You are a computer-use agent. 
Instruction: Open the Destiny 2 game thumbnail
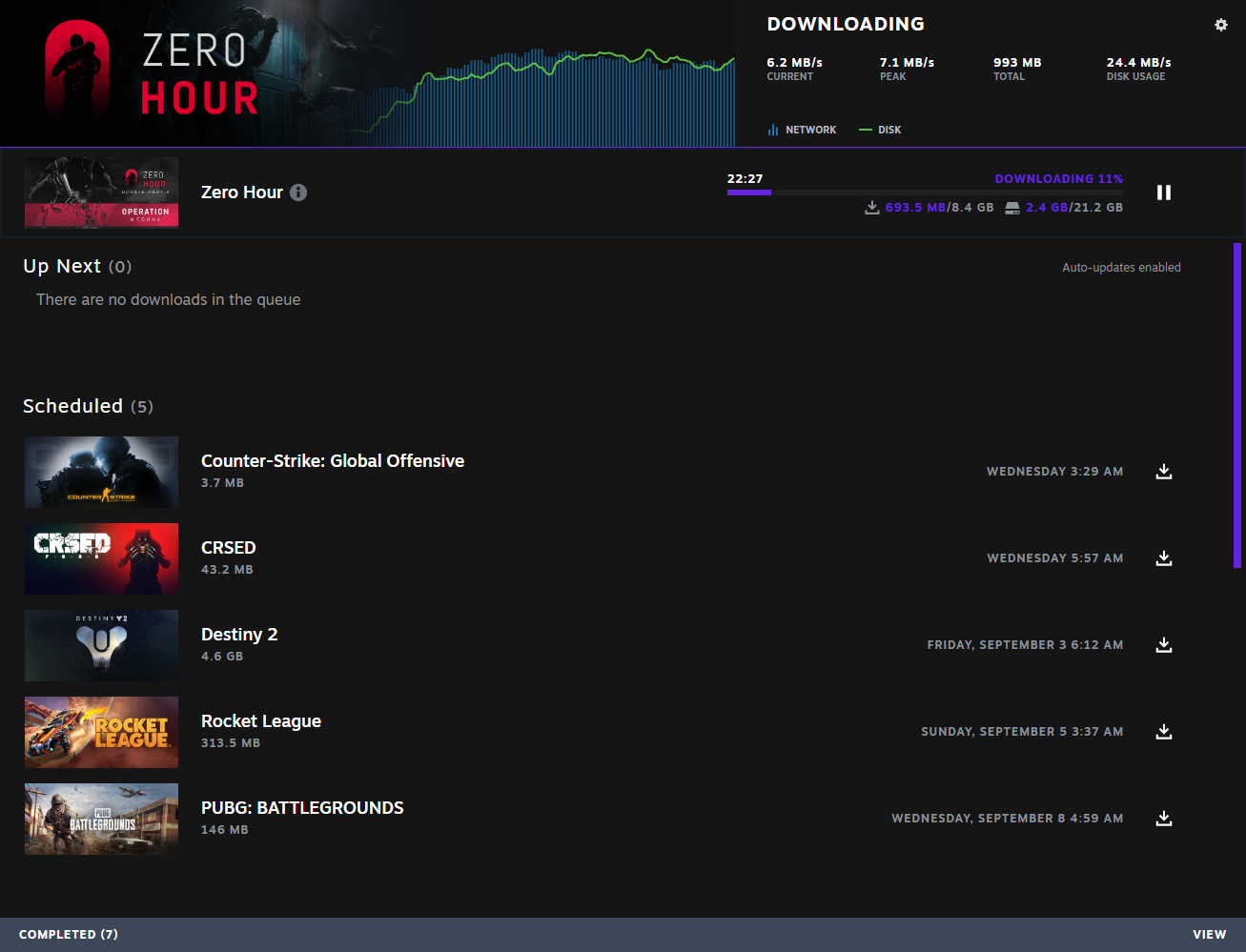click(101, 645)
